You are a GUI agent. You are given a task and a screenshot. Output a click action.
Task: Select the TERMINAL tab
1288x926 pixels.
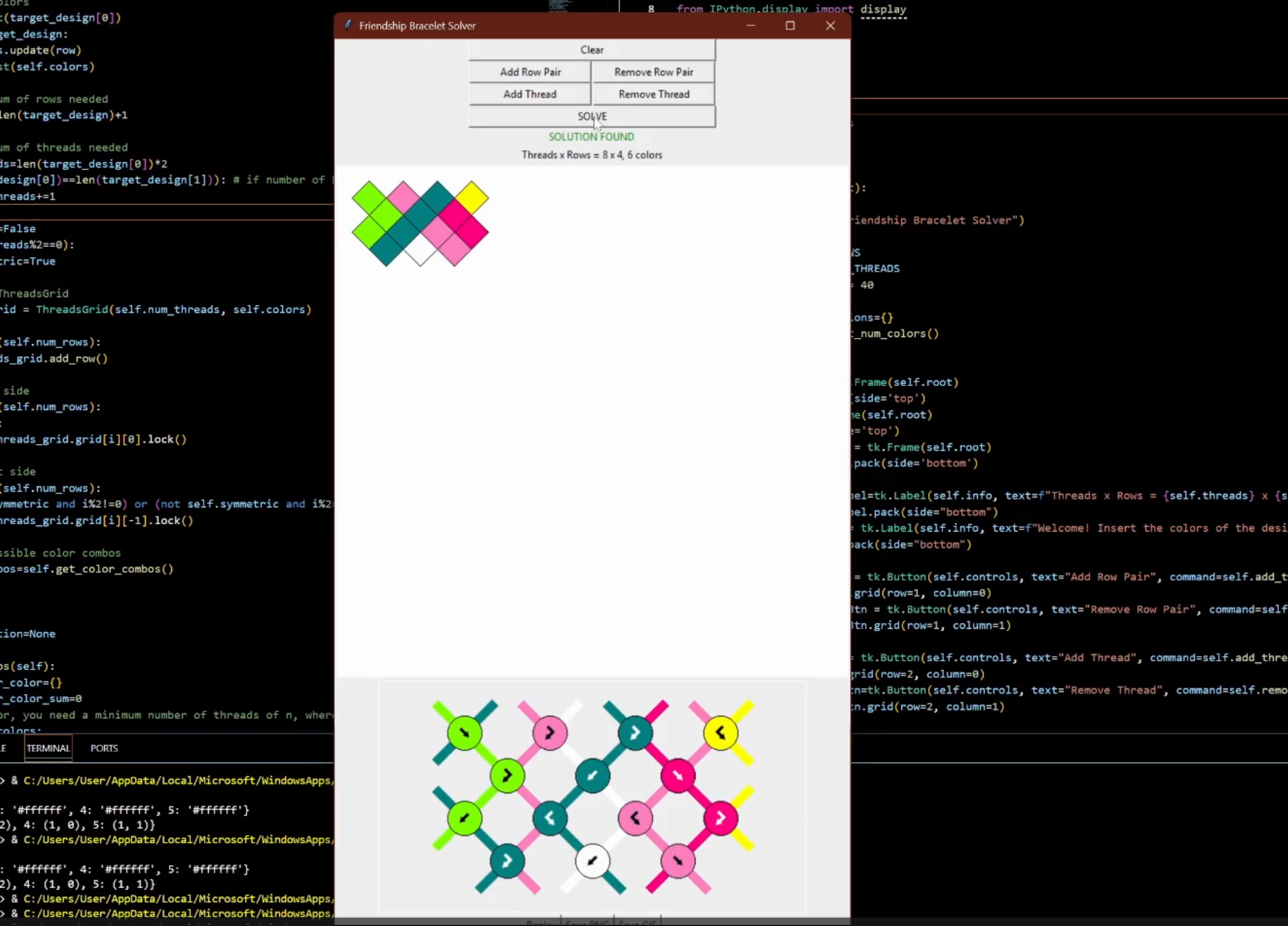(48, 748)
